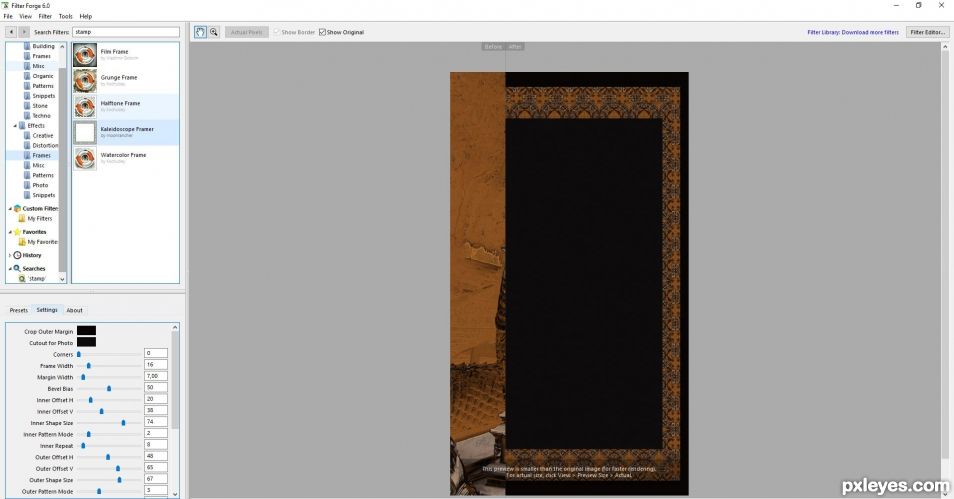The image size is (954, 499).
Task: Click the Inner Offset H value field
Action: pos(156,399)
